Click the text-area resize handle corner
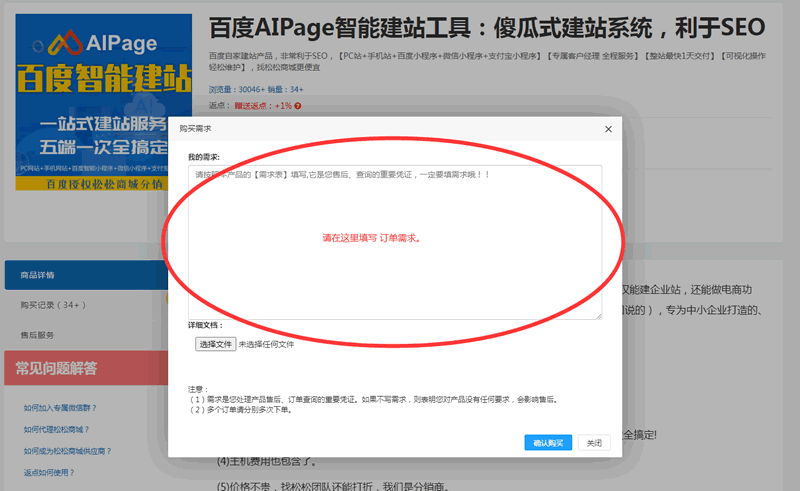This screenshot has width=800, height=491. coord(599,316)
